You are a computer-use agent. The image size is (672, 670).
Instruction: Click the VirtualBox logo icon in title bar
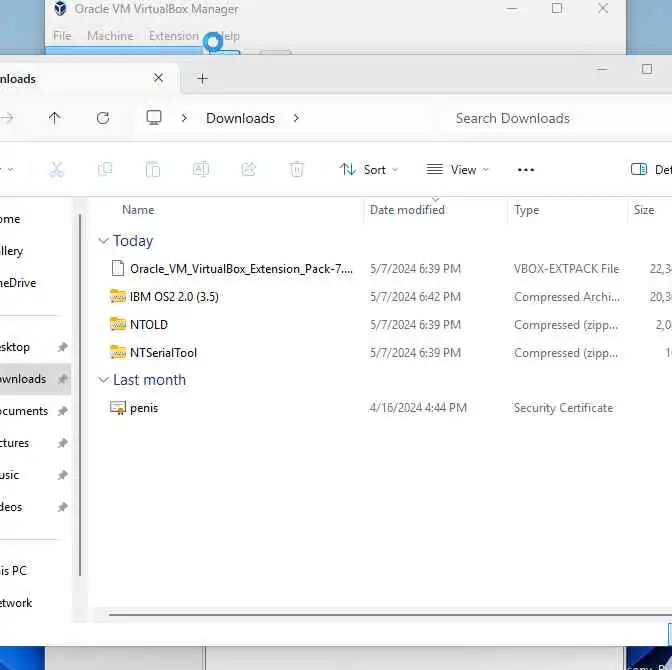coord(60,9)
